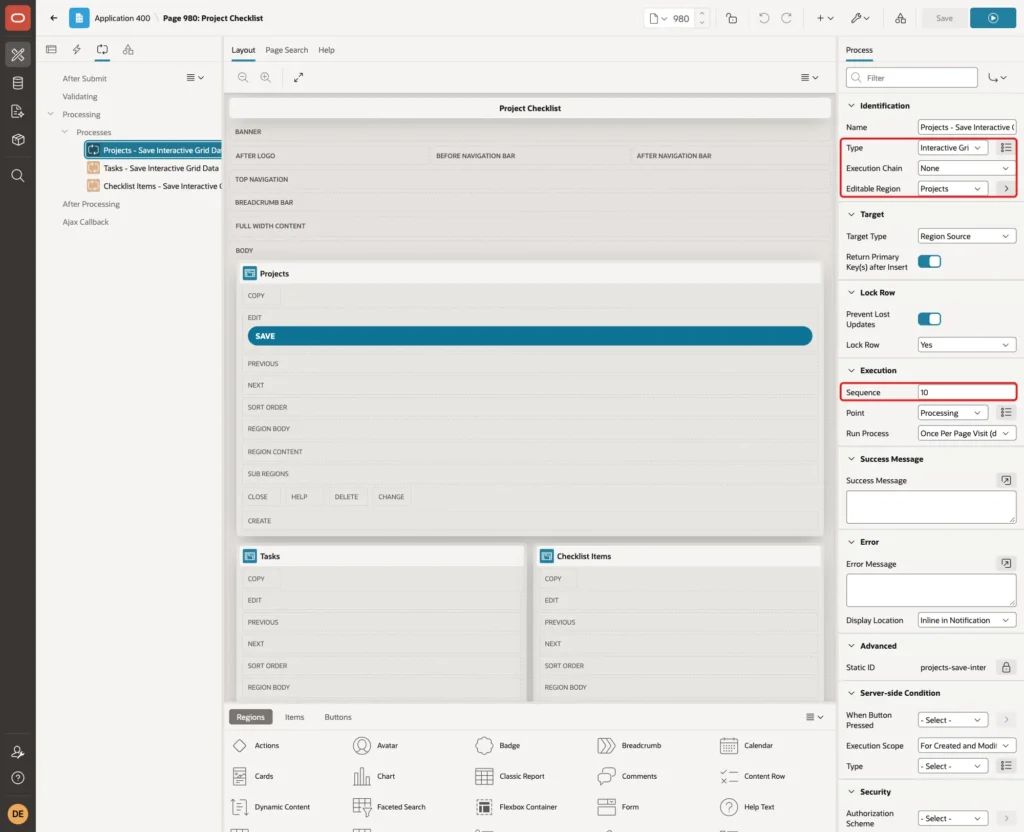This screenshot has width=1024, height=832.
Task: Redo the last change
Action: [x=786, y=18]
